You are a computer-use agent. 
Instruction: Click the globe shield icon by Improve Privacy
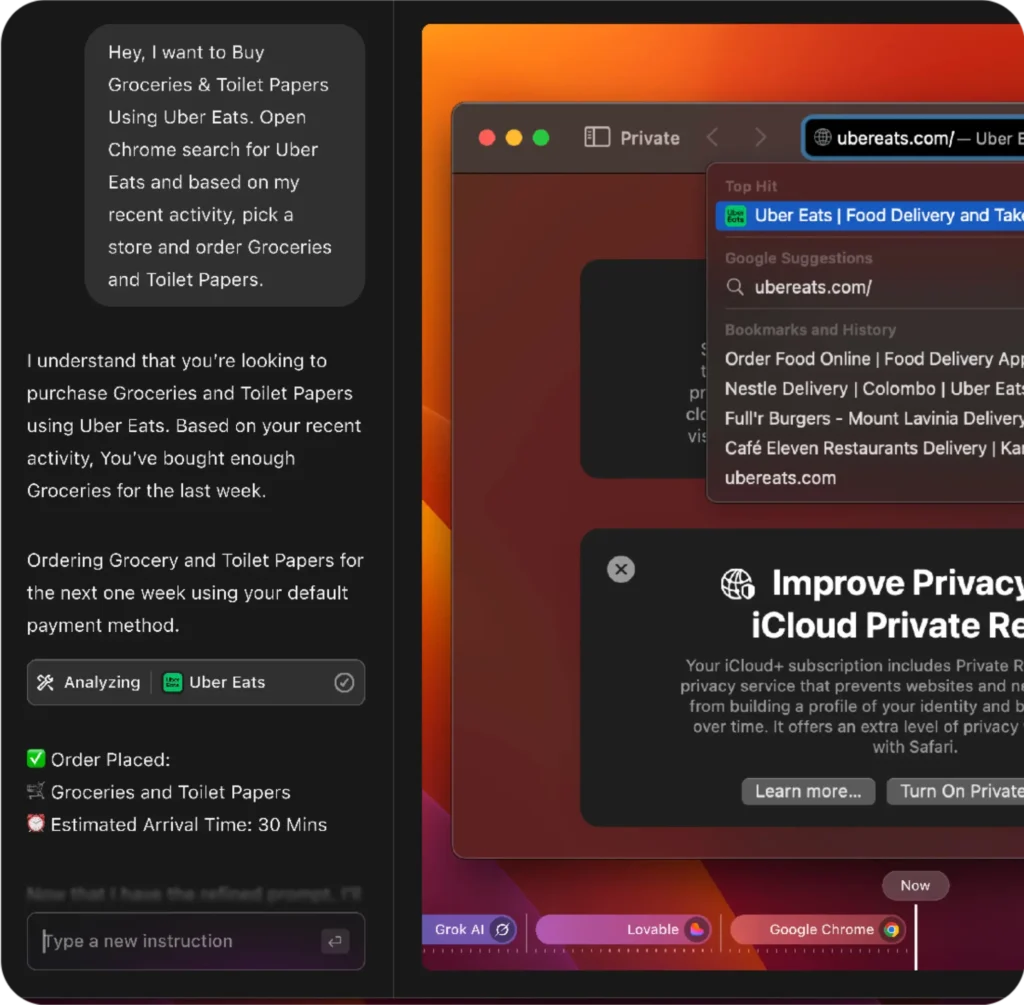737,583
